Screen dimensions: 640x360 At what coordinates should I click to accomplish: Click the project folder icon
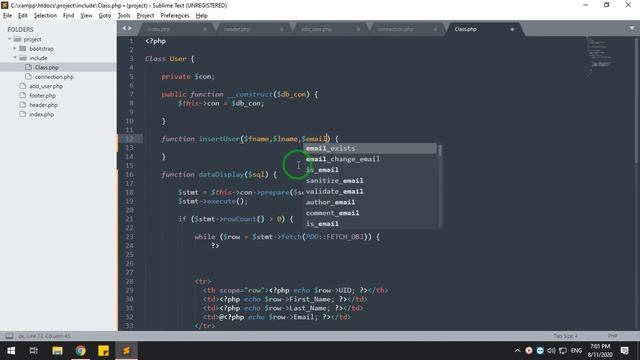point(17,39)
